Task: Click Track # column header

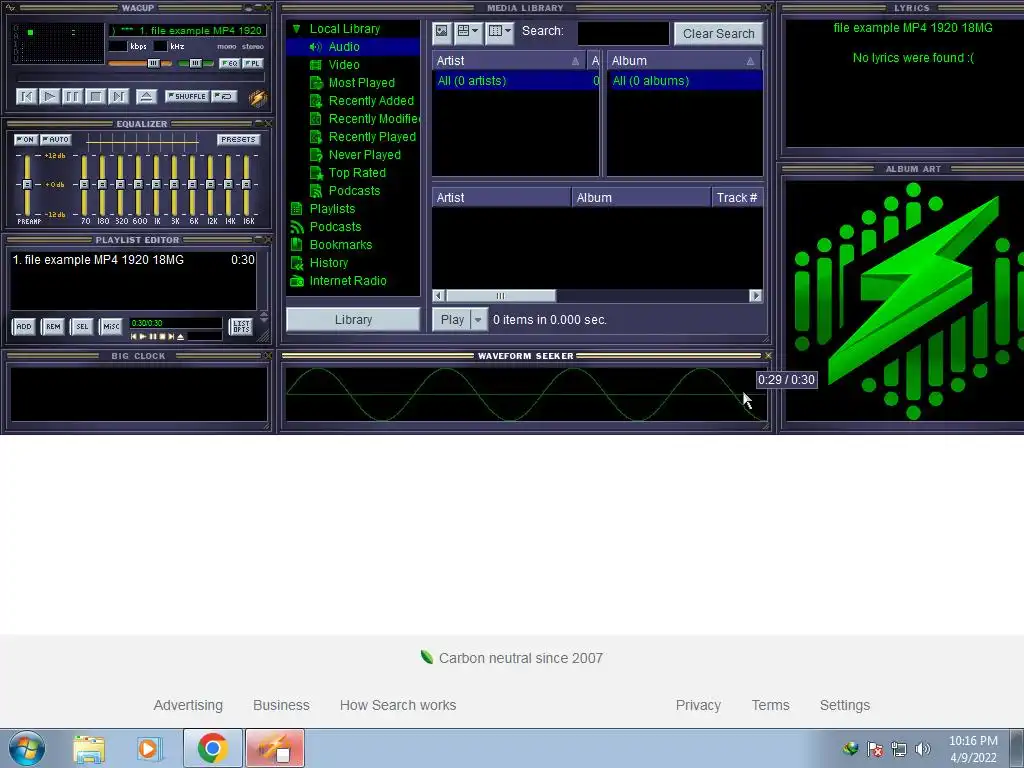Action: tap(737, 198)
